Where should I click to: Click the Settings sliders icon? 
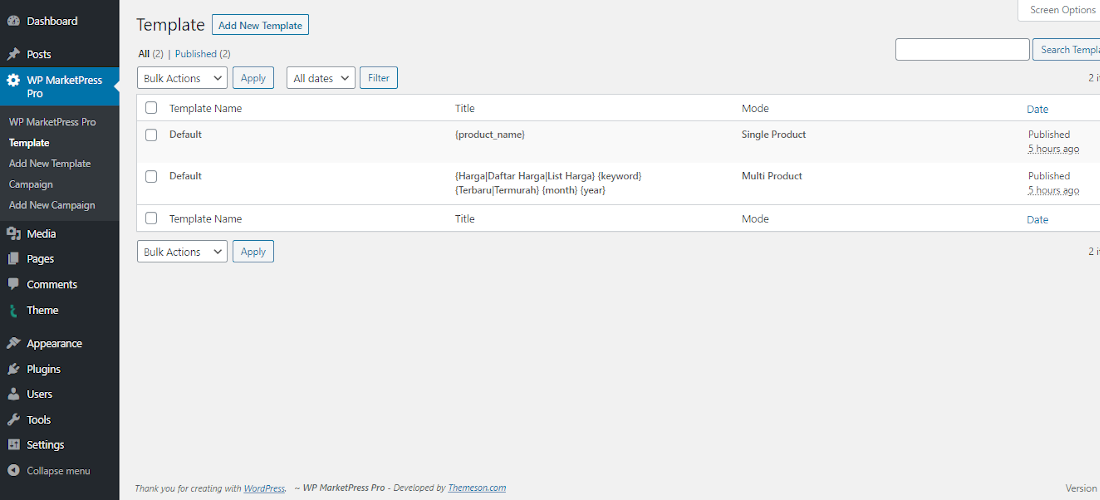point(13,445)
